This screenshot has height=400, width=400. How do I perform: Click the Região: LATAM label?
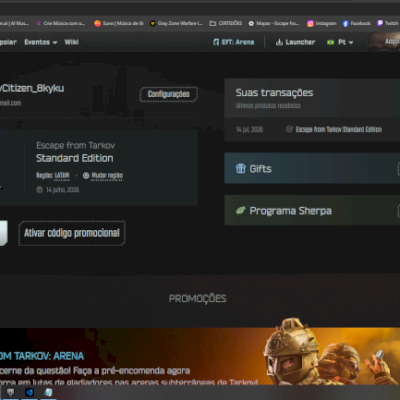click(x=53, y=175)
